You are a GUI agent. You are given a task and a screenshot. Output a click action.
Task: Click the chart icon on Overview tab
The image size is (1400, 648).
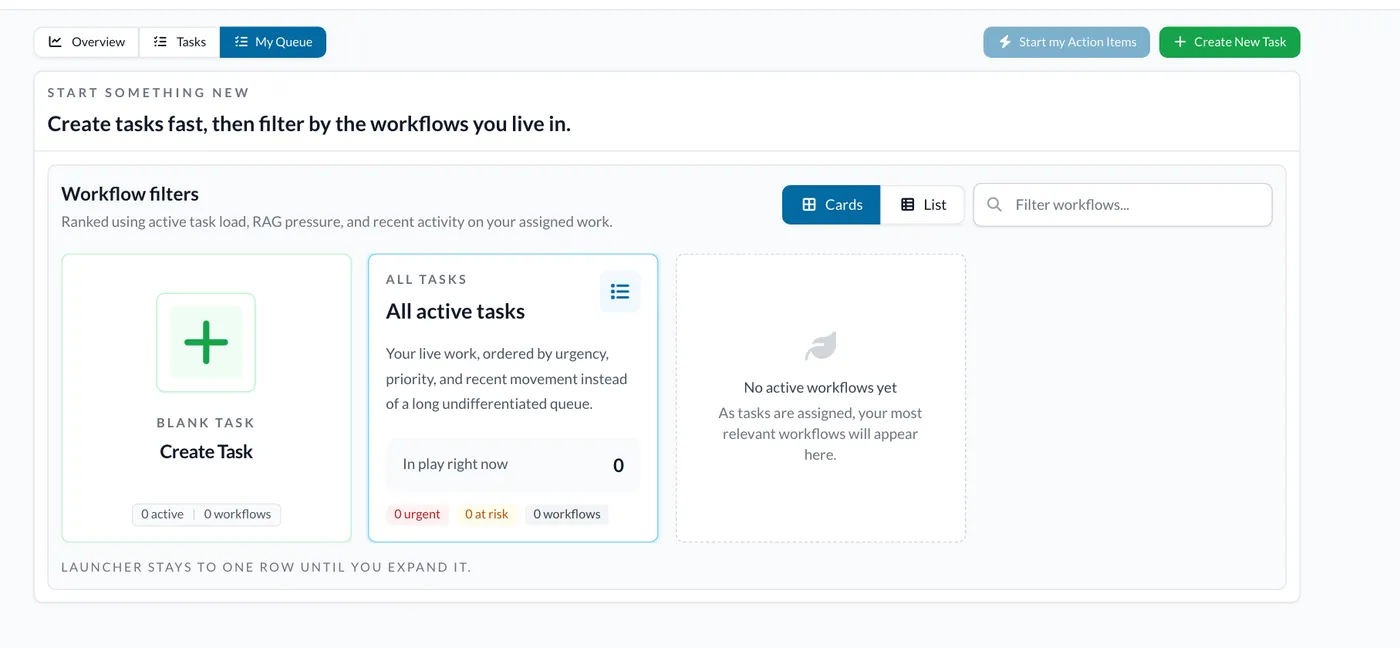[56, 42]
